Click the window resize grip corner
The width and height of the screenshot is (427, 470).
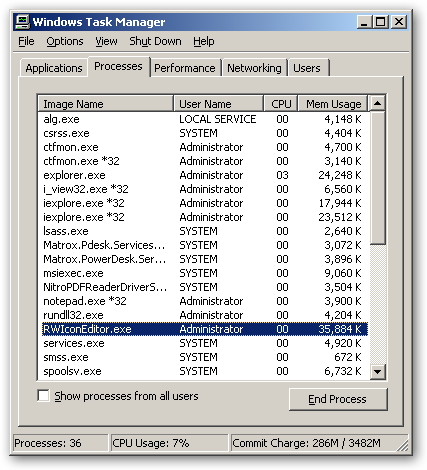pos(404,446)
